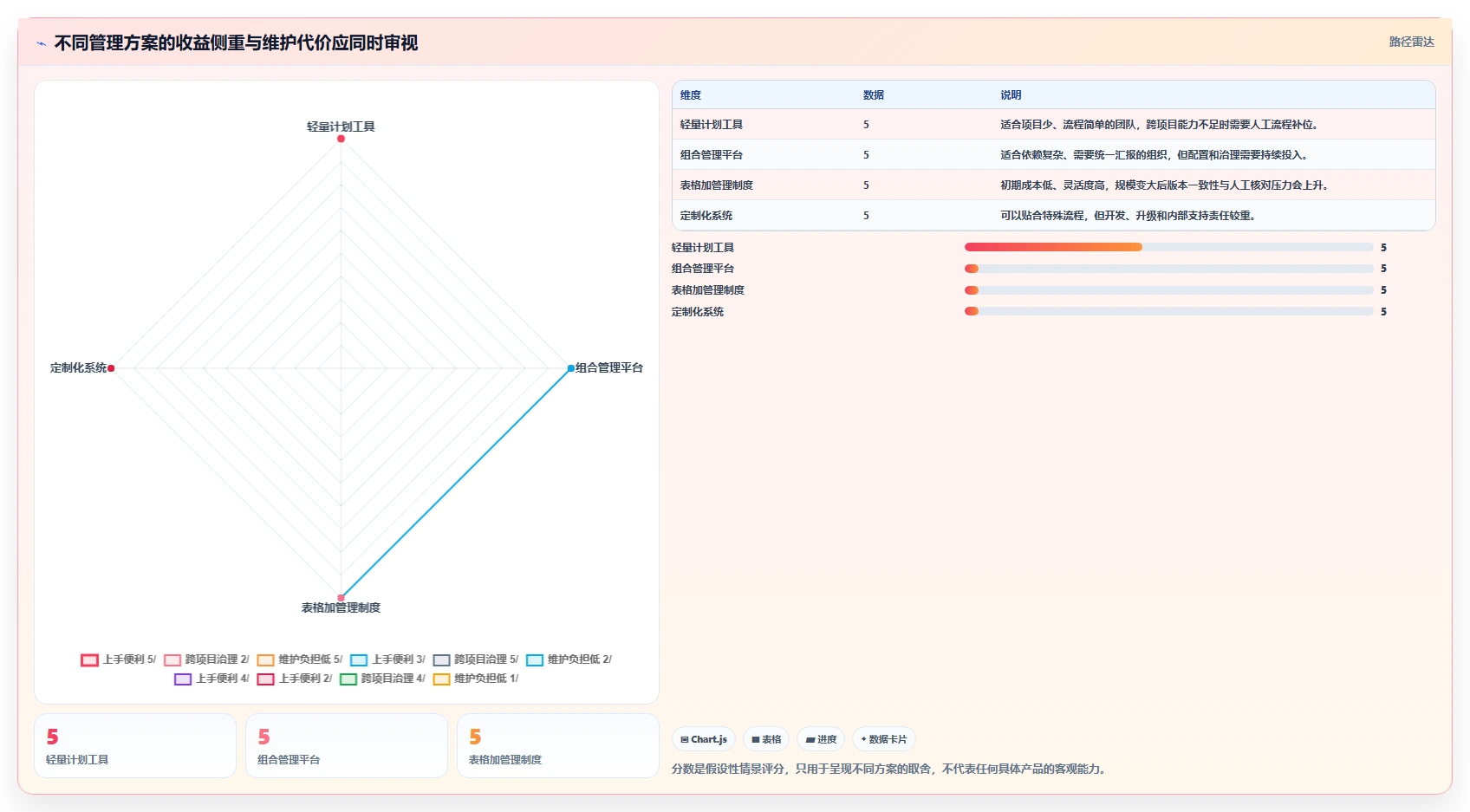
Task: Click the radar point at 轻量计划工具 axis
Action: pyautogui.click(x=341, y=139)
